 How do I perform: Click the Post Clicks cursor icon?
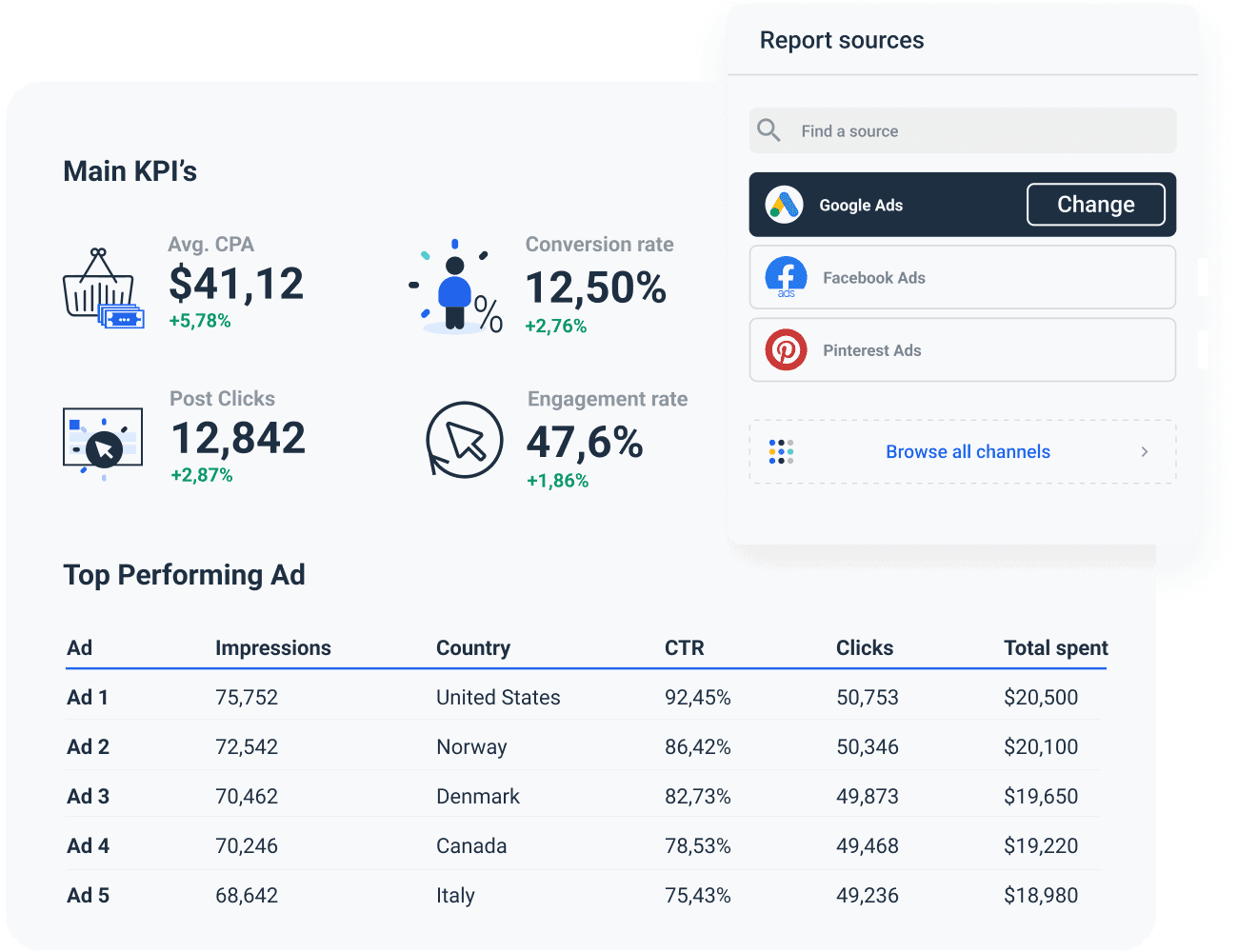click(x=102, y=440)
